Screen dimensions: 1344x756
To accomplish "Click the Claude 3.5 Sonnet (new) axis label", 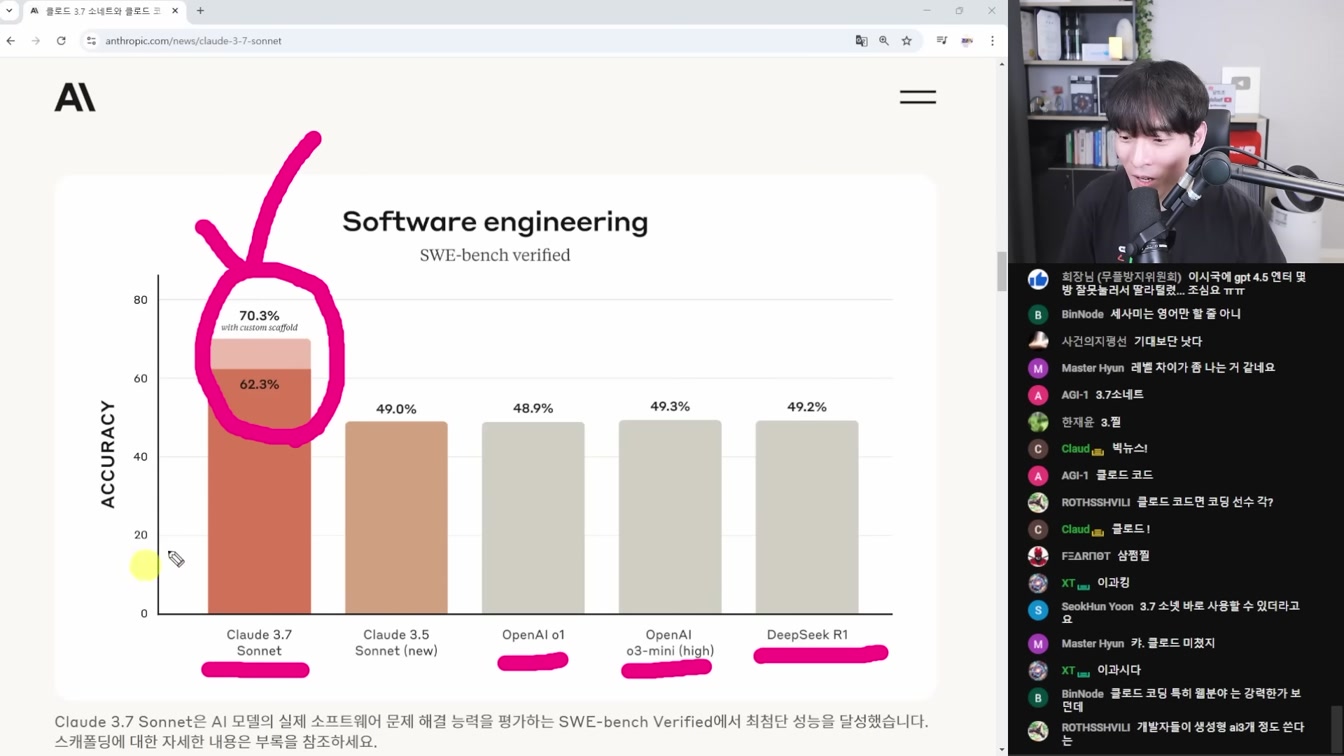I will coord(396,643).
